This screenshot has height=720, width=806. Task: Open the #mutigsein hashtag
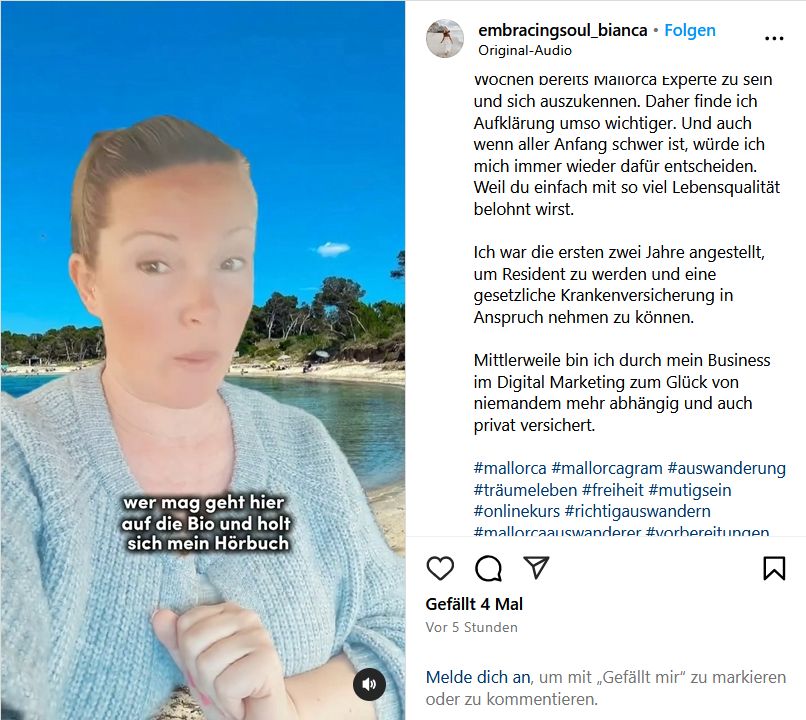point(689,490)
